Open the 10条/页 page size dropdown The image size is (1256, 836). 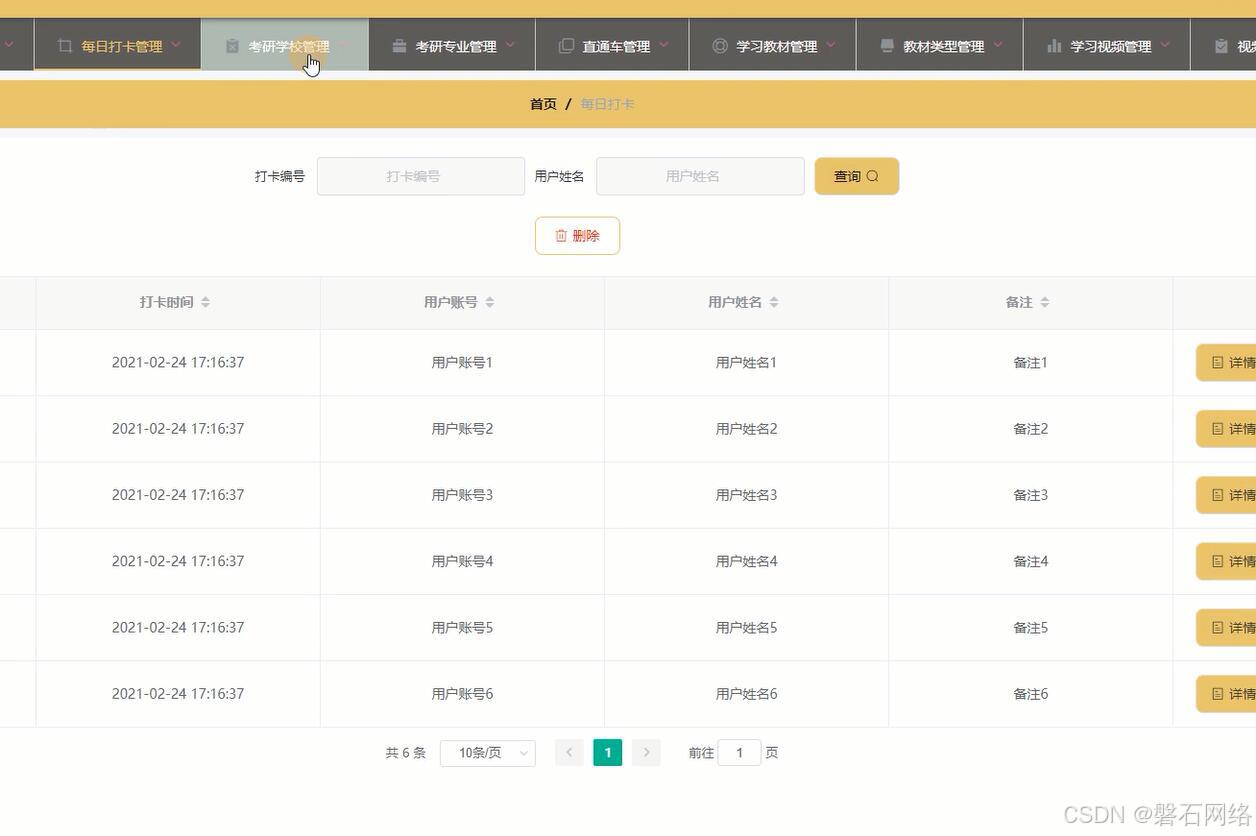(488, 753)
